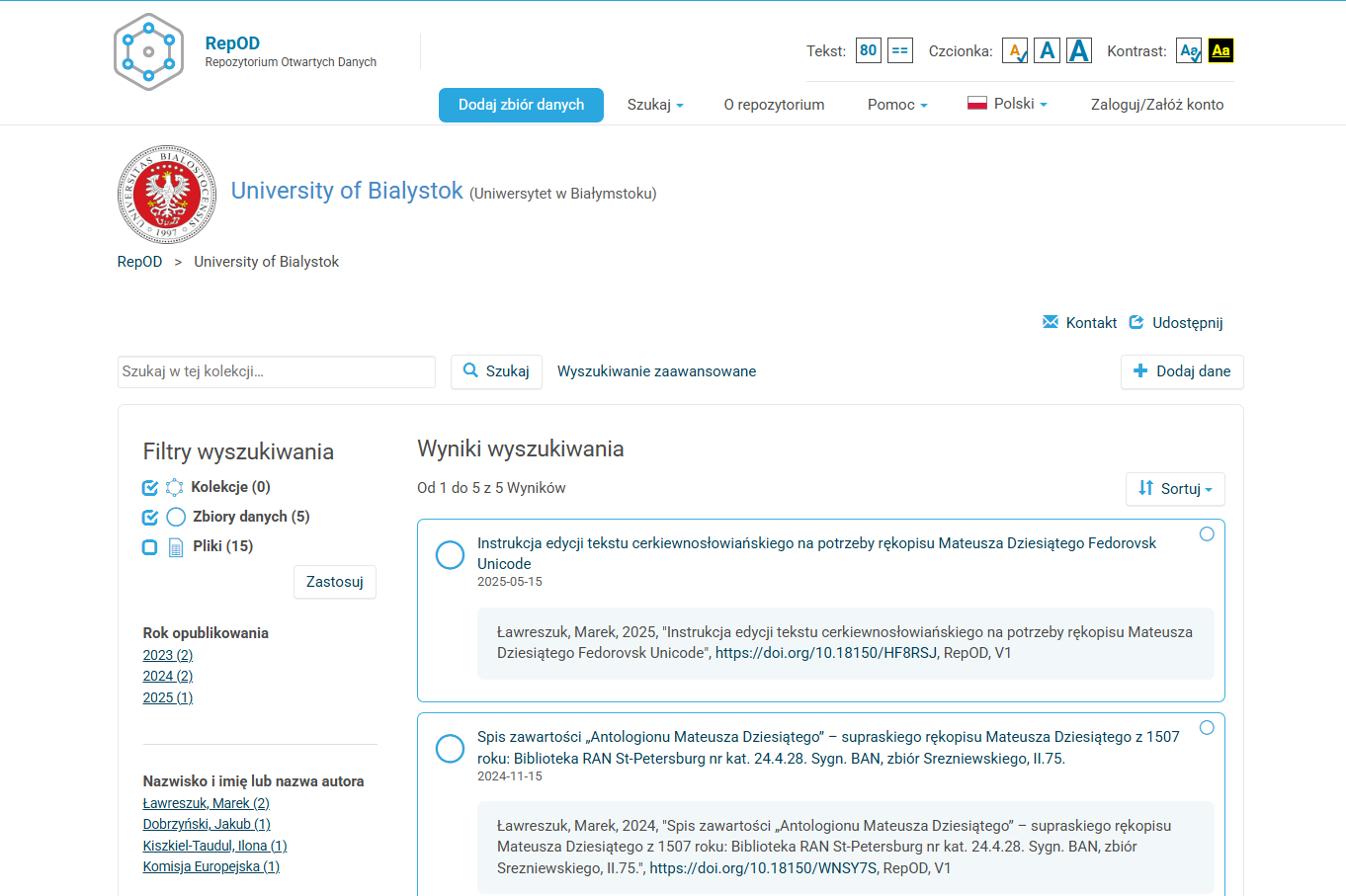The image size is (1346, 896).
Task: Open the University of Bialystok heading link
Action: [x=347, y=191]
